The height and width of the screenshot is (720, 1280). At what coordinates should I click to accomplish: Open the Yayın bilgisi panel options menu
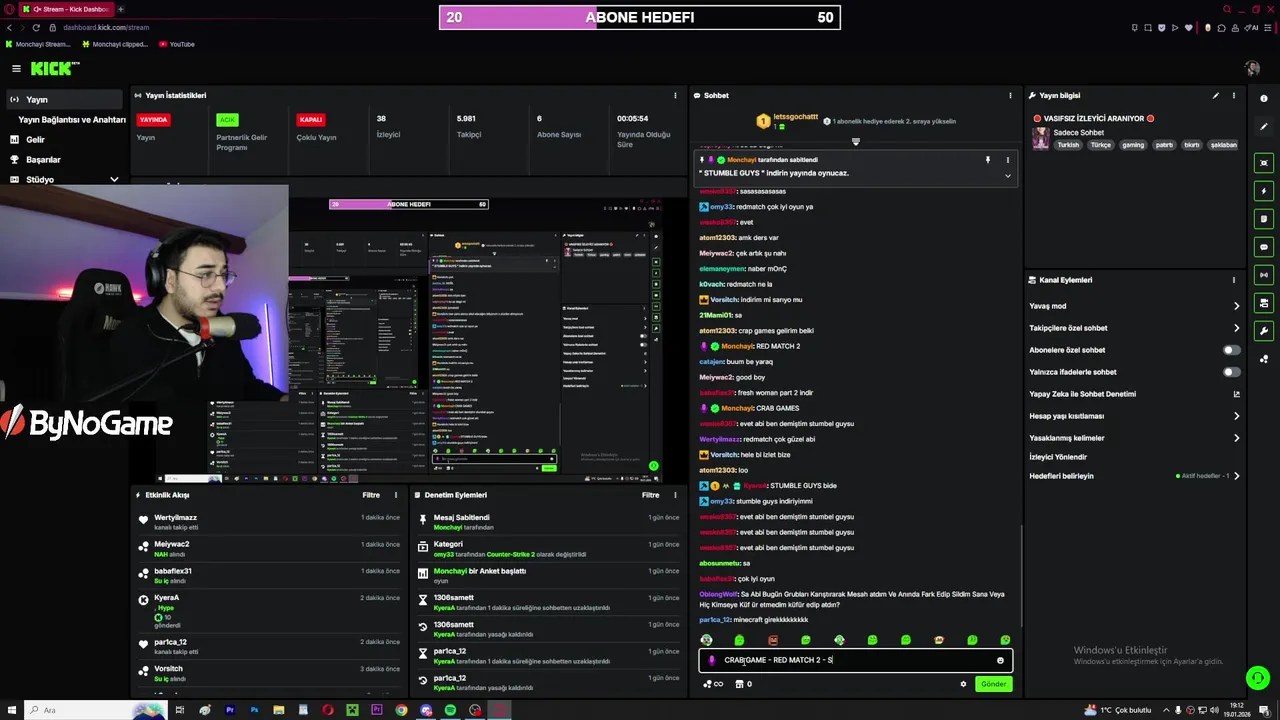1234,96
